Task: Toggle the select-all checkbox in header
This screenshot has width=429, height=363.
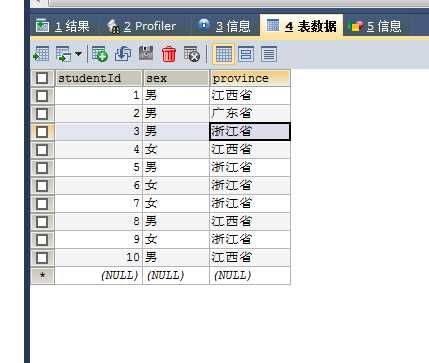Action: (42, 78)
